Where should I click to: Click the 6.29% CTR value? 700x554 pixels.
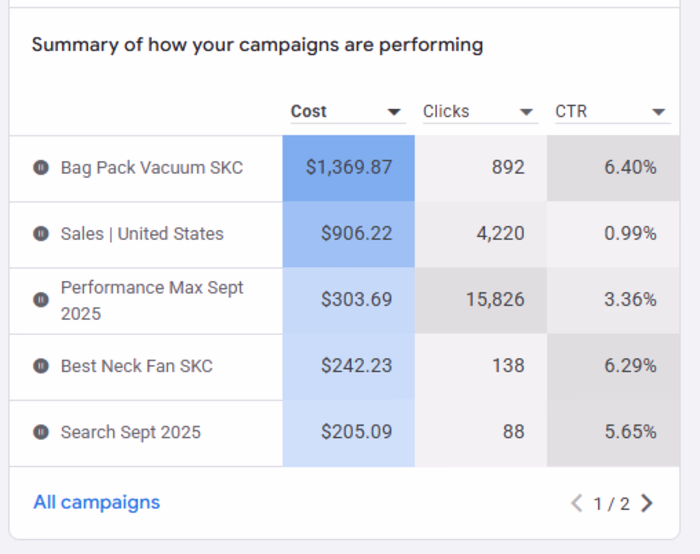(x=630, y=366)
